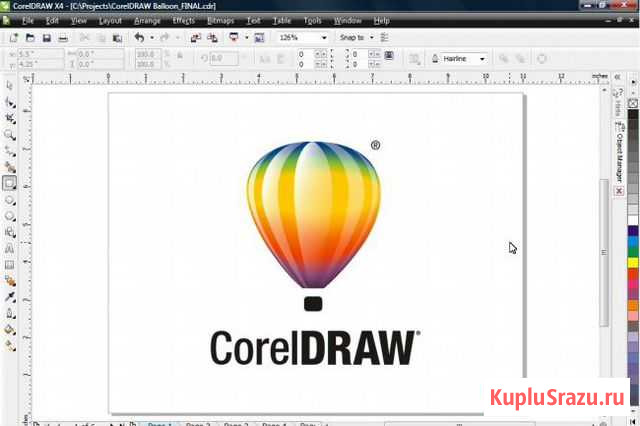Open the 126% zoom level dropdown

pos(324,38)
